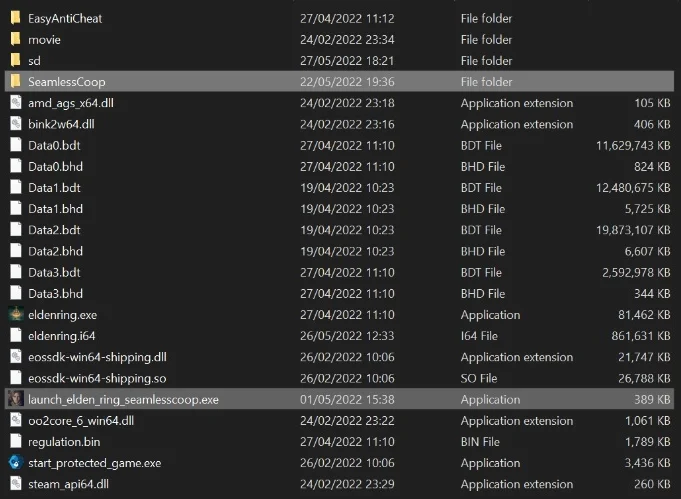Click the SeamlessCoop folder icon
The height and width of the screenshot is (499, 681).
[15, 81]
